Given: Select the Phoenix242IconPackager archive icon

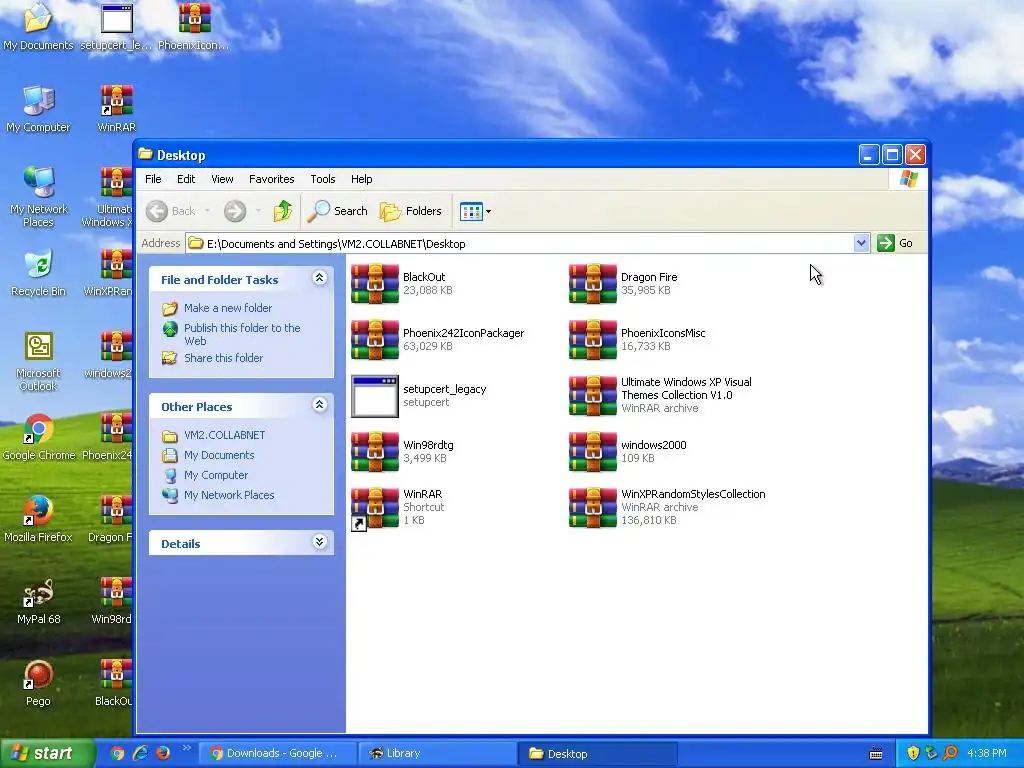Looking at the screenshot, I should coord(375,340).
